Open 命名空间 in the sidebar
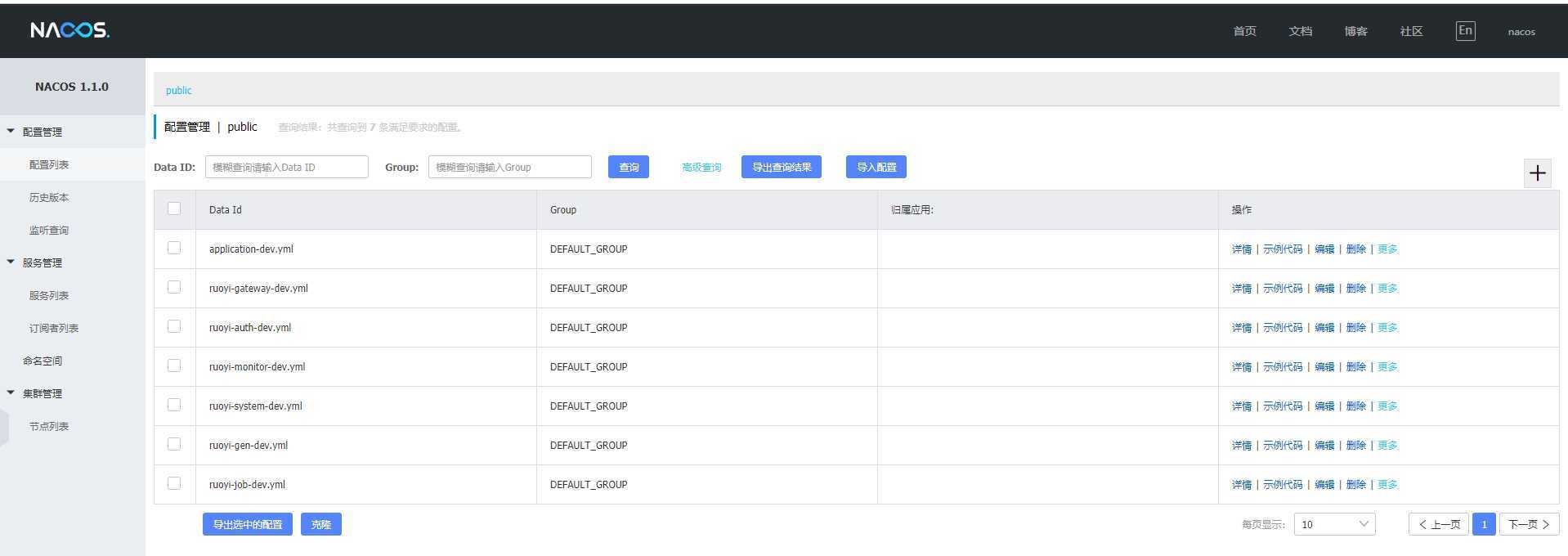1568x556 pixels. coord(72,361)
